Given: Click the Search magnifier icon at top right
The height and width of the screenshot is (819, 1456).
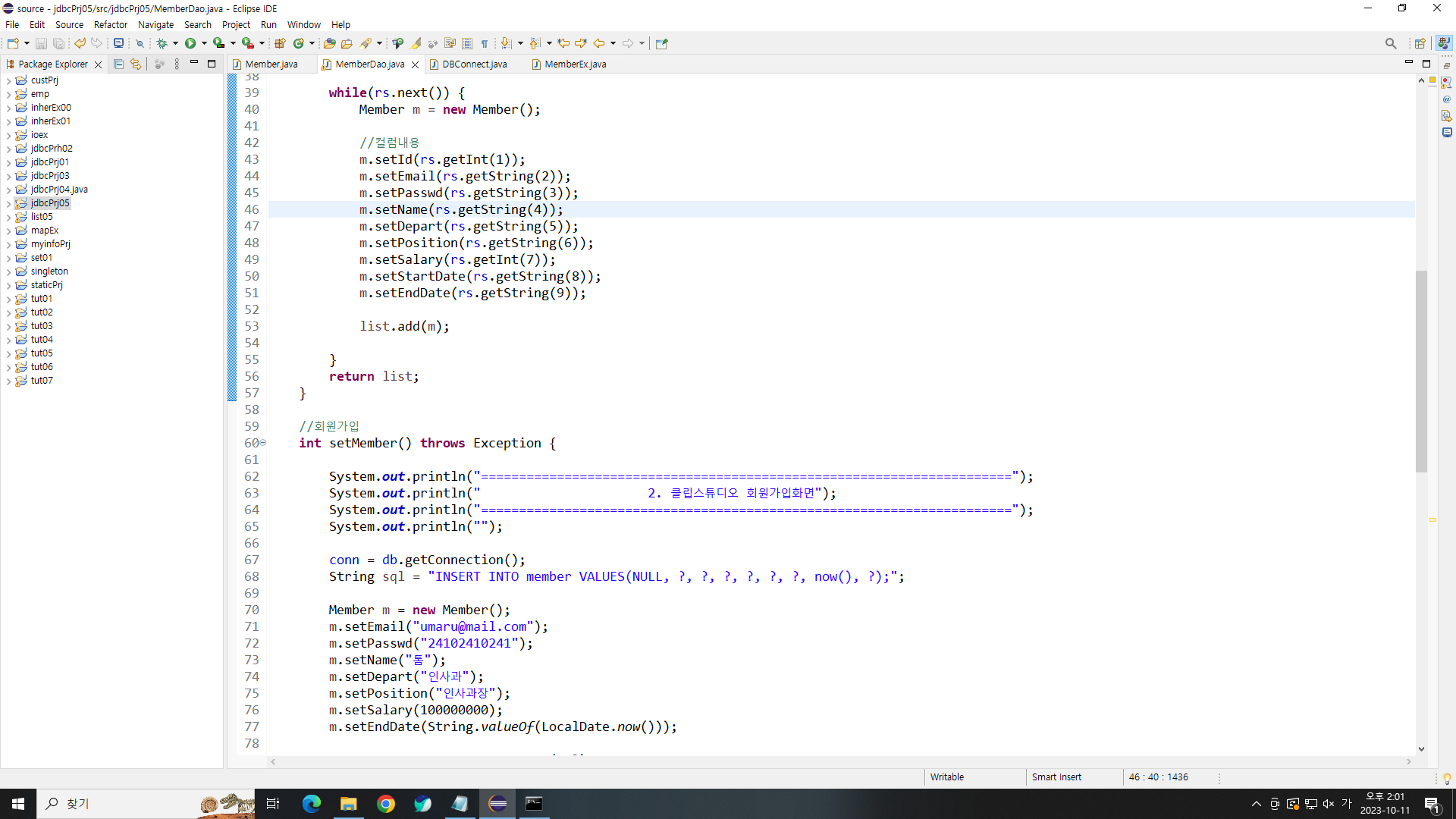Looking at the screenshot, I should [x=1390, y=43].
